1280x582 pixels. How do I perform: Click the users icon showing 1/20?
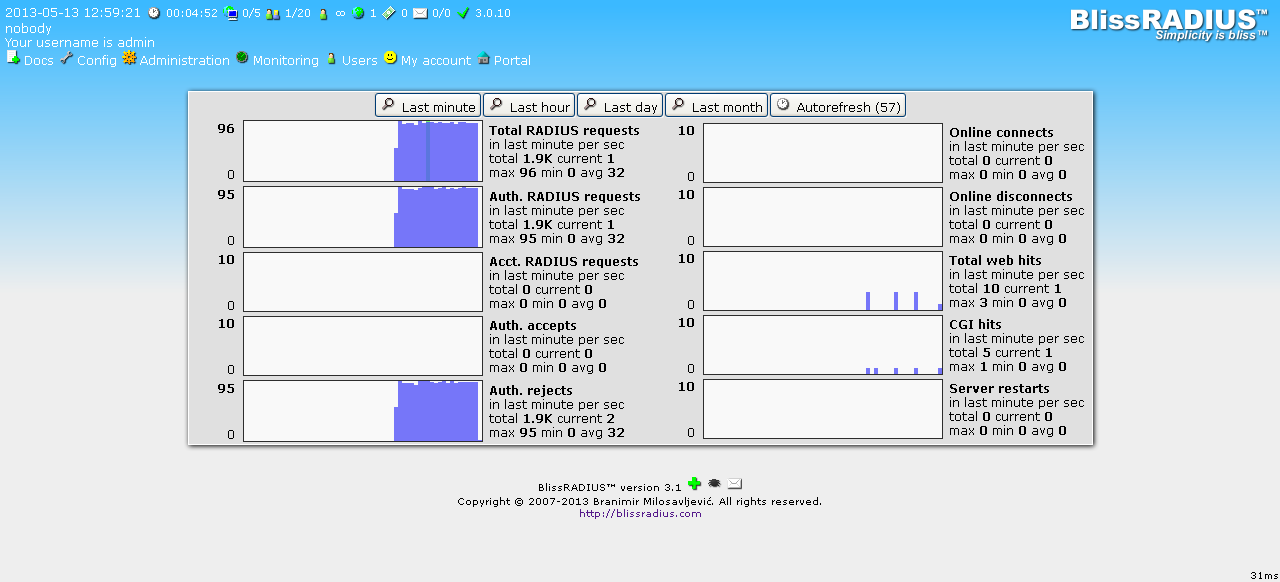pyautogui.click(x=272, y=13)
